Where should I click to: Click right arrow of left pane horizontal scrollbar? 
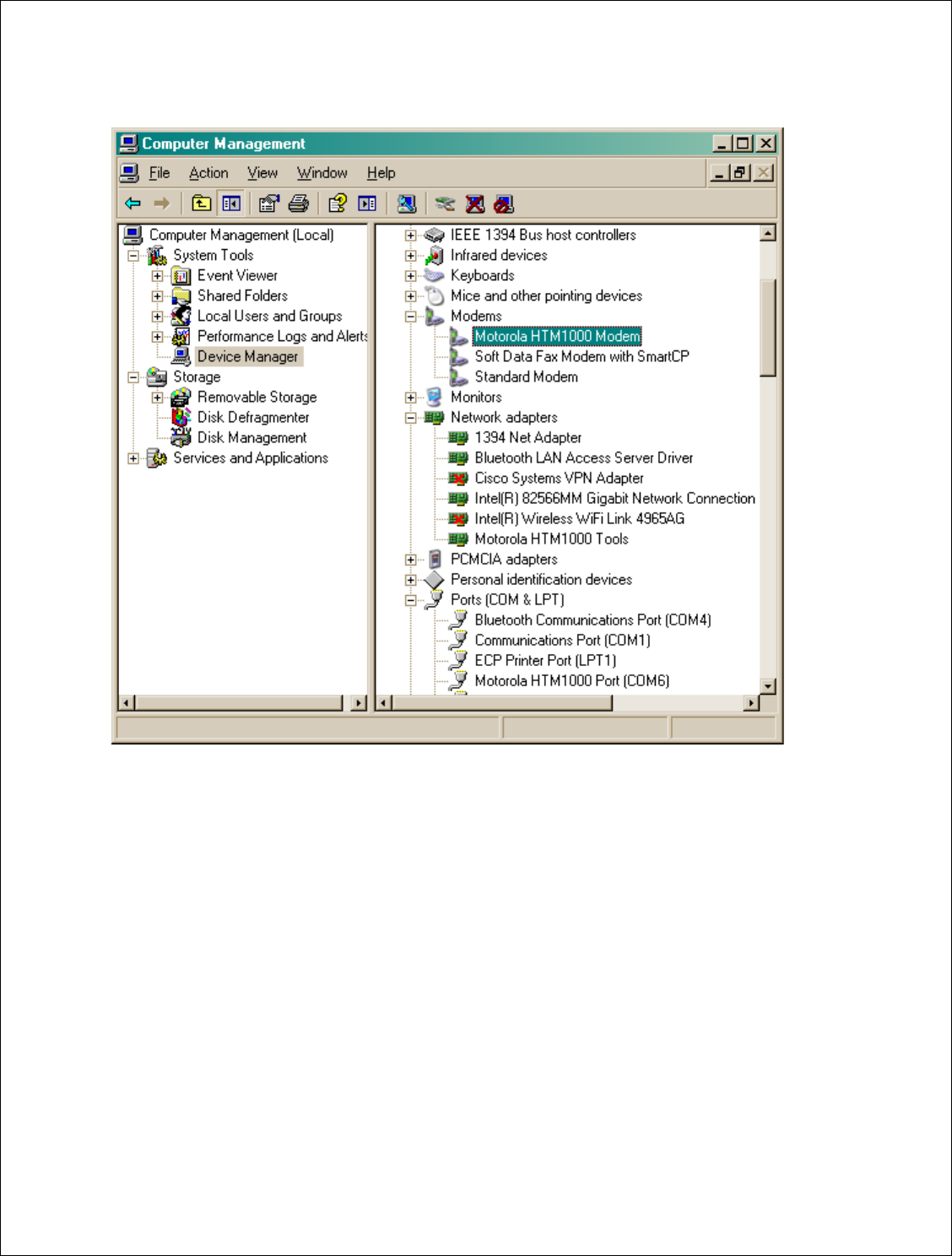tap(359, 702)
